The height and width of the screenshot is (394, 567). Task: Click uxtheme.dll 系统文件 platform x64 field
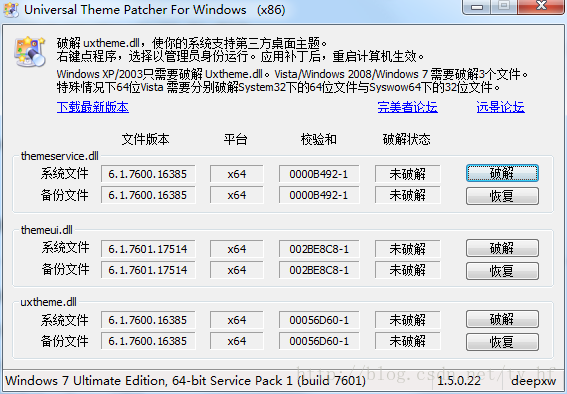[236, 320]
